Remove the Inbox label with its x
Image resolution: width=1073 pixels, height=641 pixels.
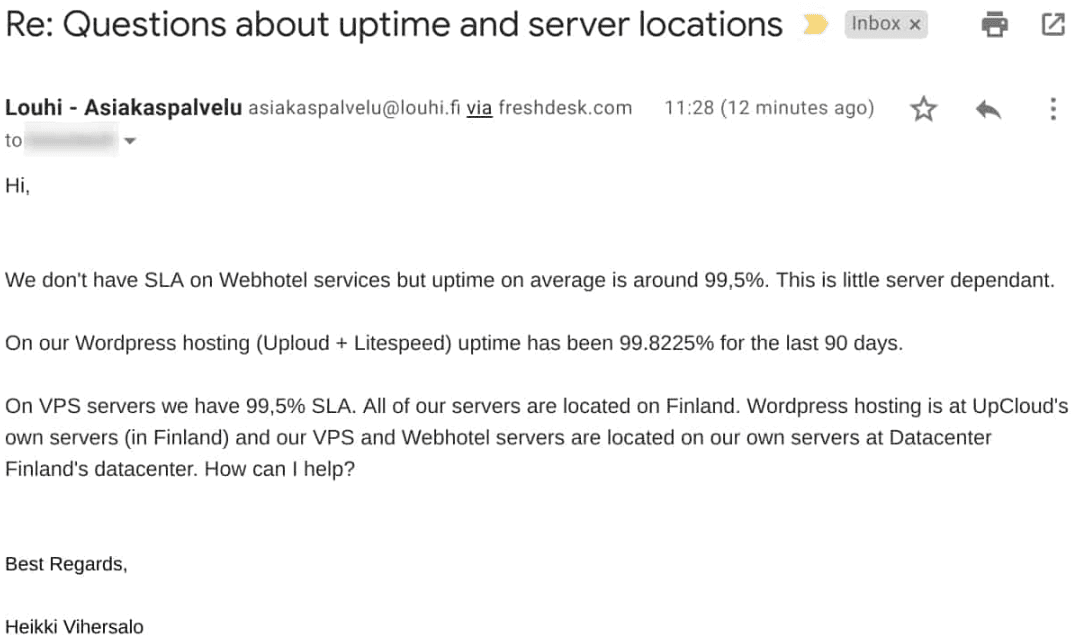(x=915, y=25)
